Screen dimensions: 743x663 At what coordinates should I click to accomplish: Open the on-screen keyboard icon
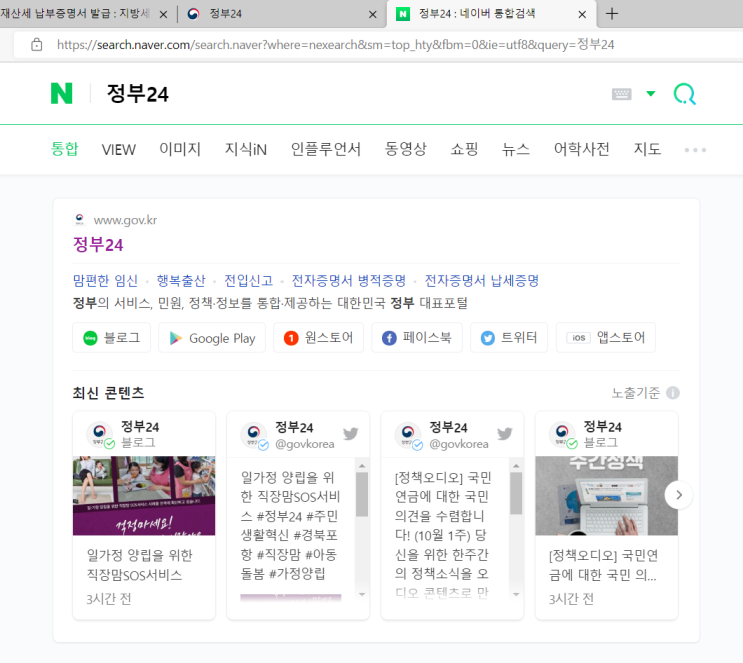click(x=621, y=94)
